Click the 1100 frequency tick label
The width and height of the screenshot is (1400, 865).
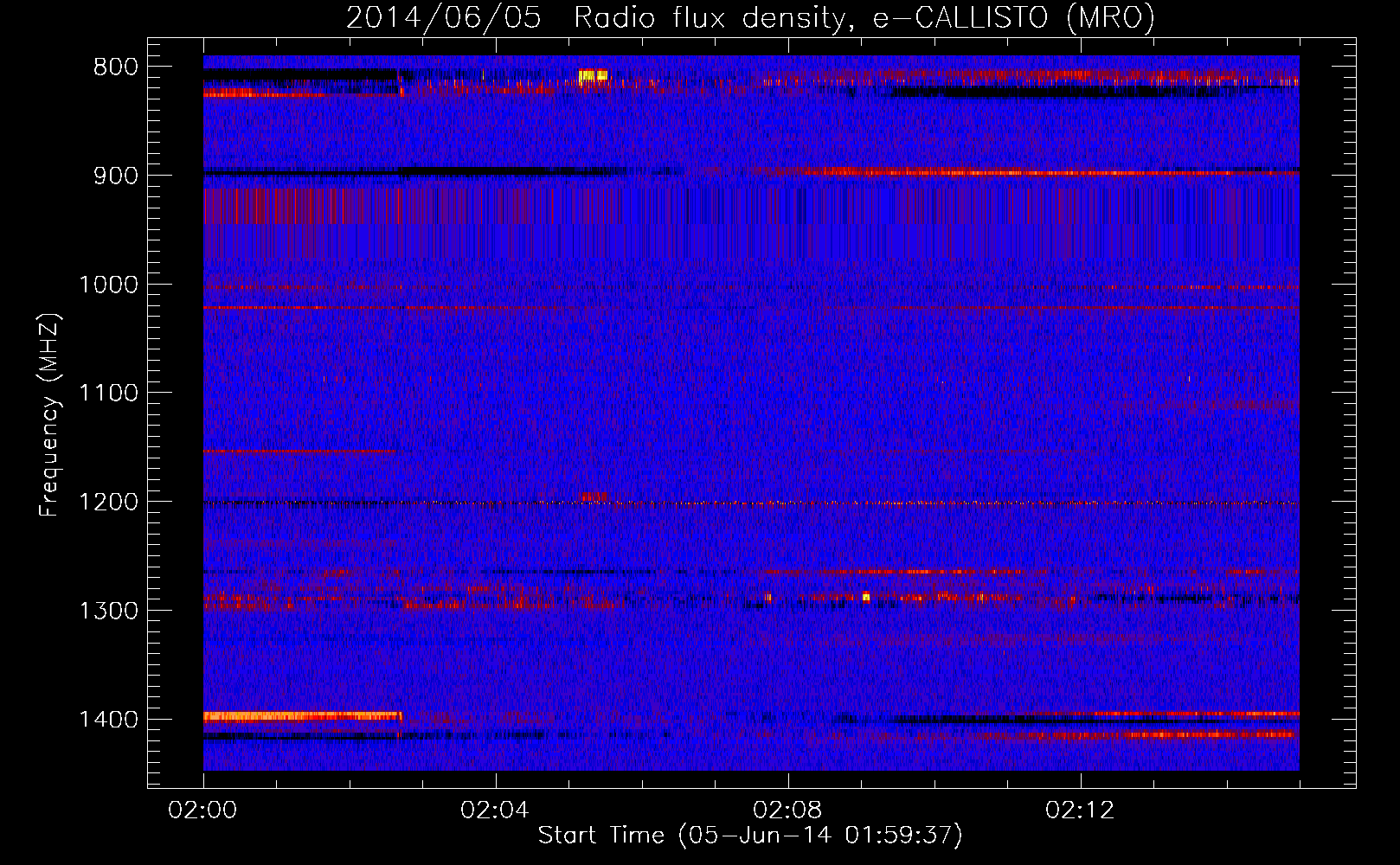108,394
